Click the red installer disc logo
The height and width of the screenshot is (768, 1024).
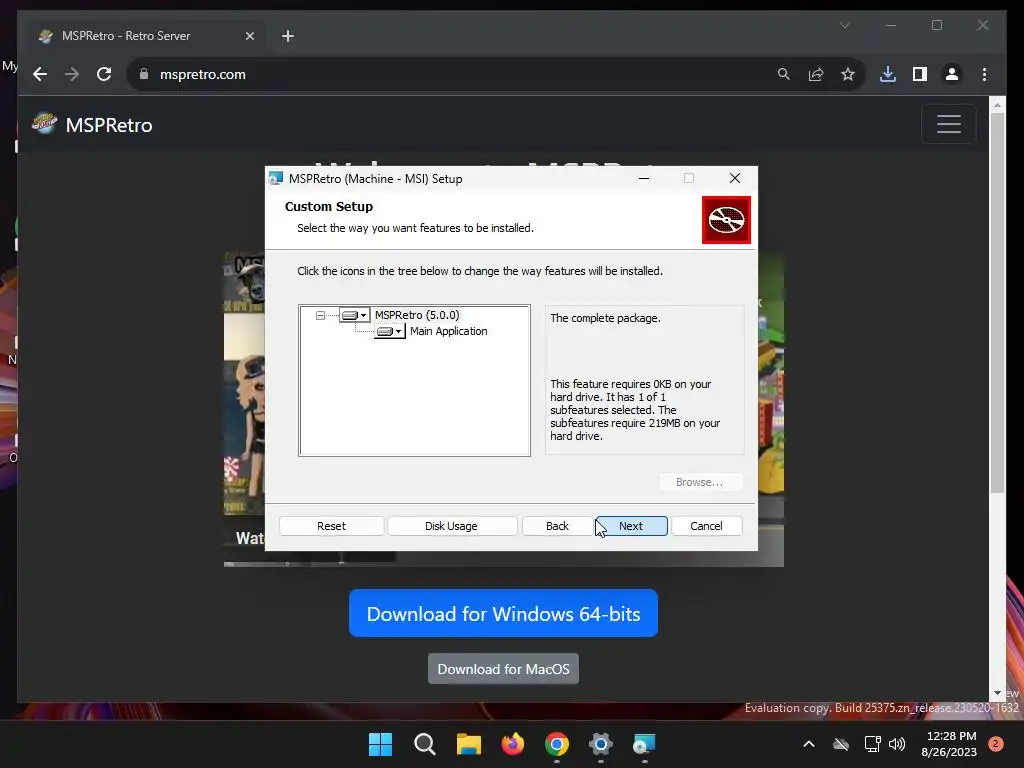coord(726,219)
